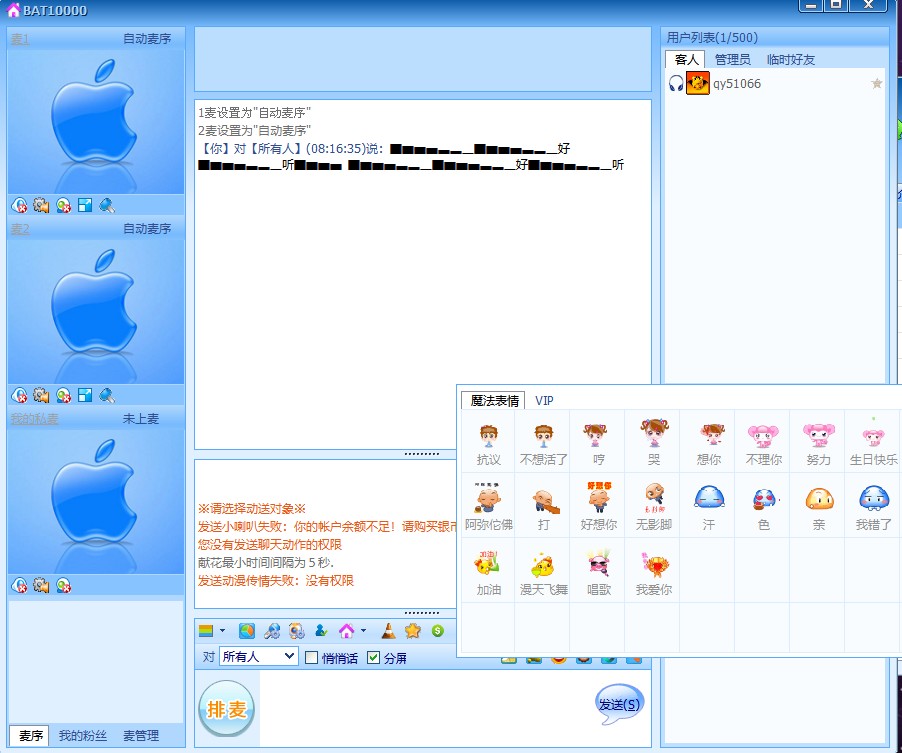Click the rainbow color stripes swatch
902x753 pixels.
click(x=206, y=631)
